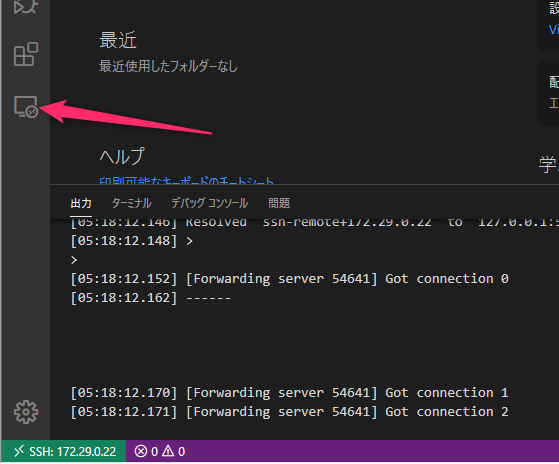Switch to the ターミナル panel tab

pyautogui.click(x=132, y=203)
